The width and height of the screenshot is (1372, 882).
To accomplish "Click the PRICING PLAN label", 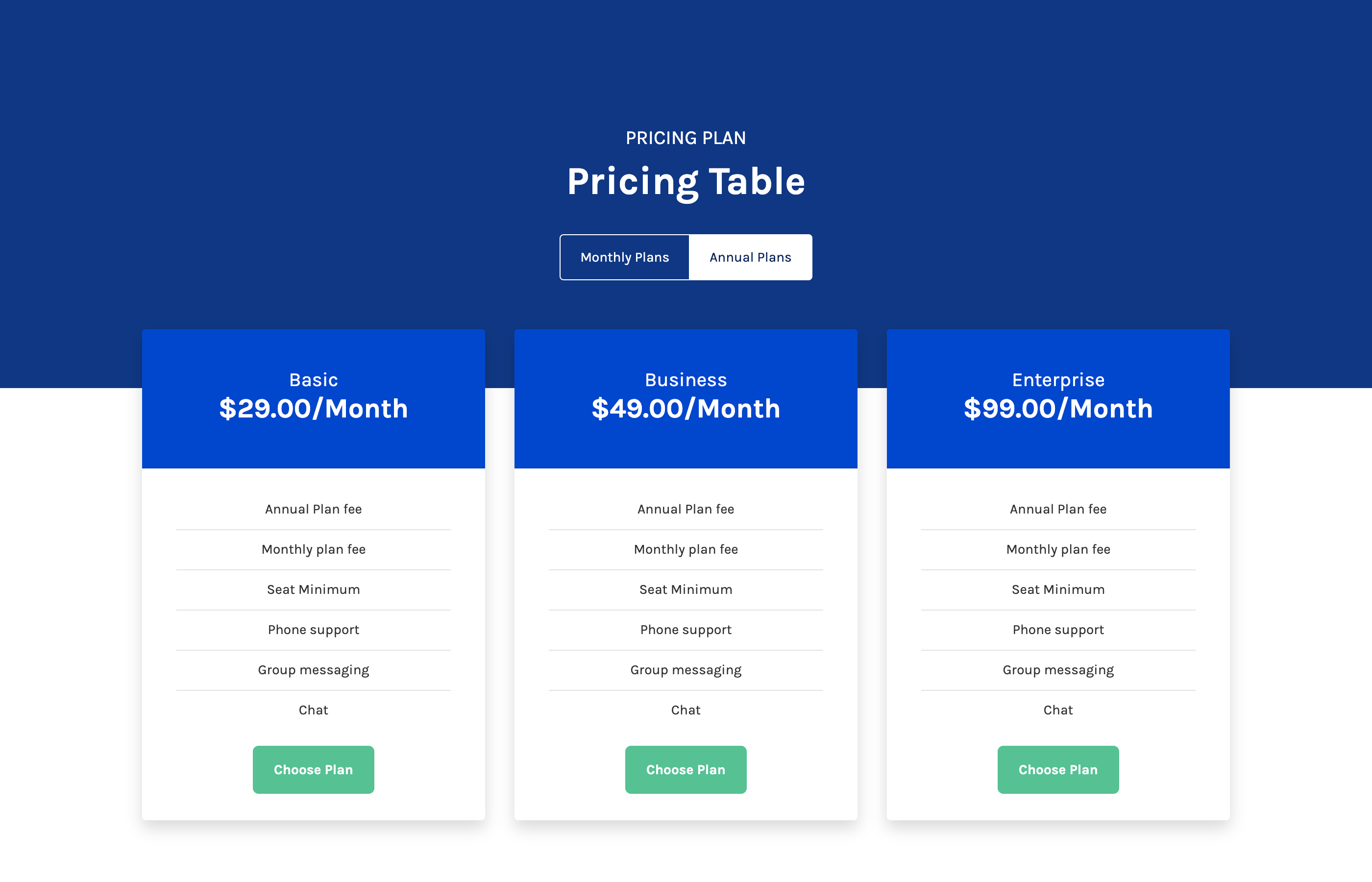I will (686, 138).
